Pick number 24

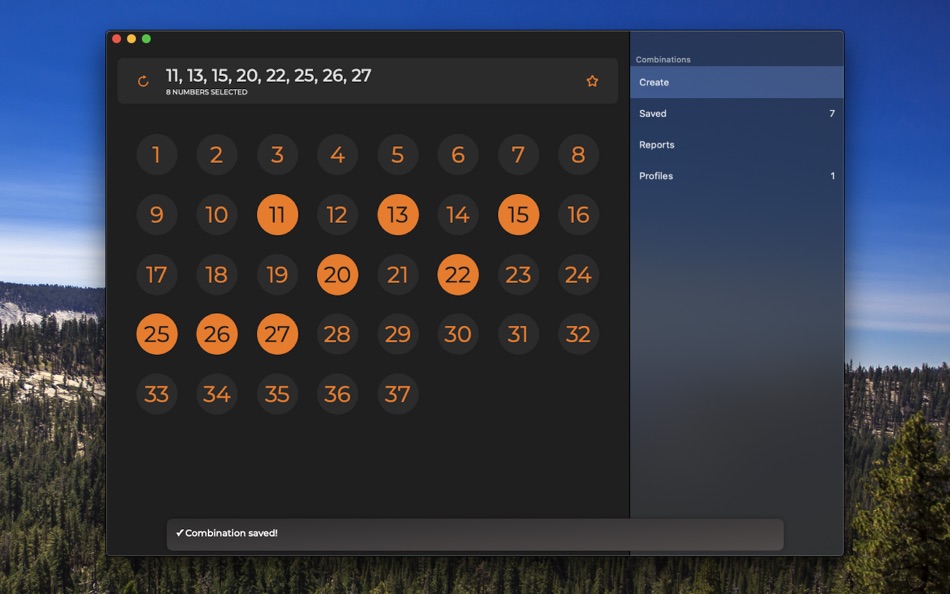(579, 275)
